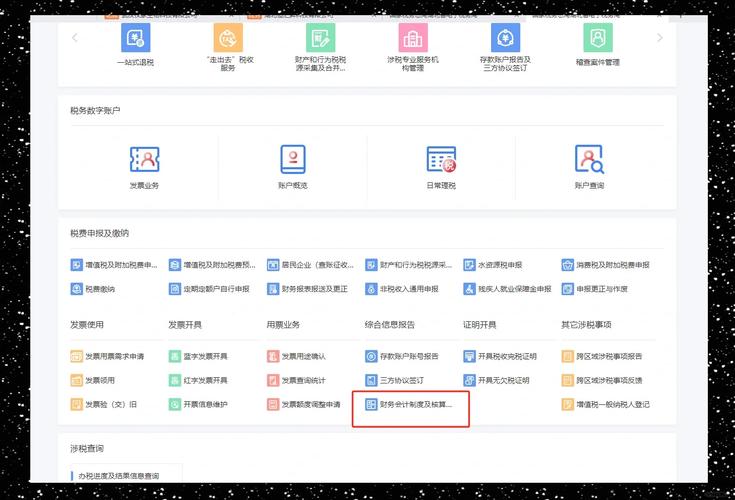This screenshot has width=735, height=500.
Task: Click the 非税收入通用申报 icon
Action: pyautogui.click(x=371, y=289)
